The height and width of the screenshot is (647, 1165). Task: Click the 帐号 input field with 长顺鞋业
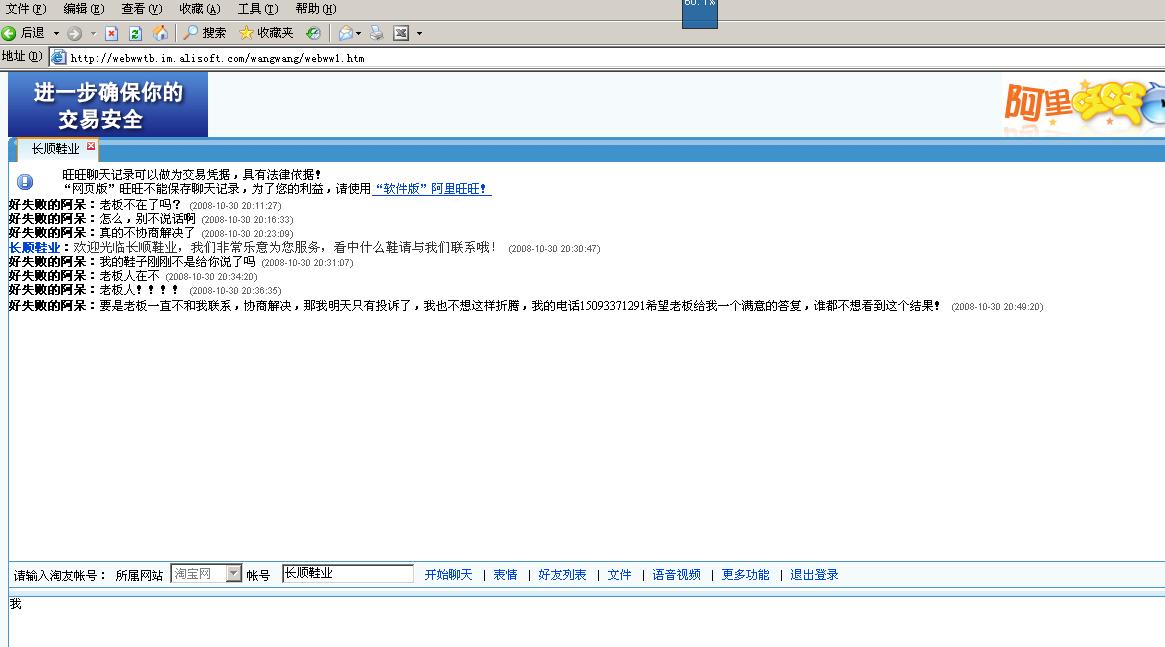[x=348, y=573]
